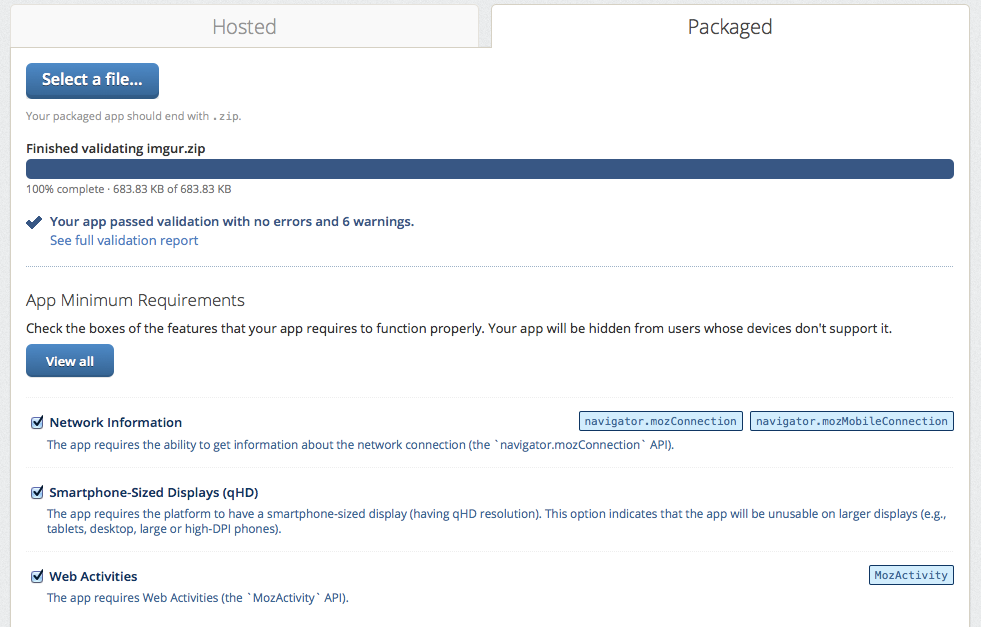The width and height of the screenshot is (981, 627).
Task: Toggle the Web Activities checkbox
Action: point(37,576)
